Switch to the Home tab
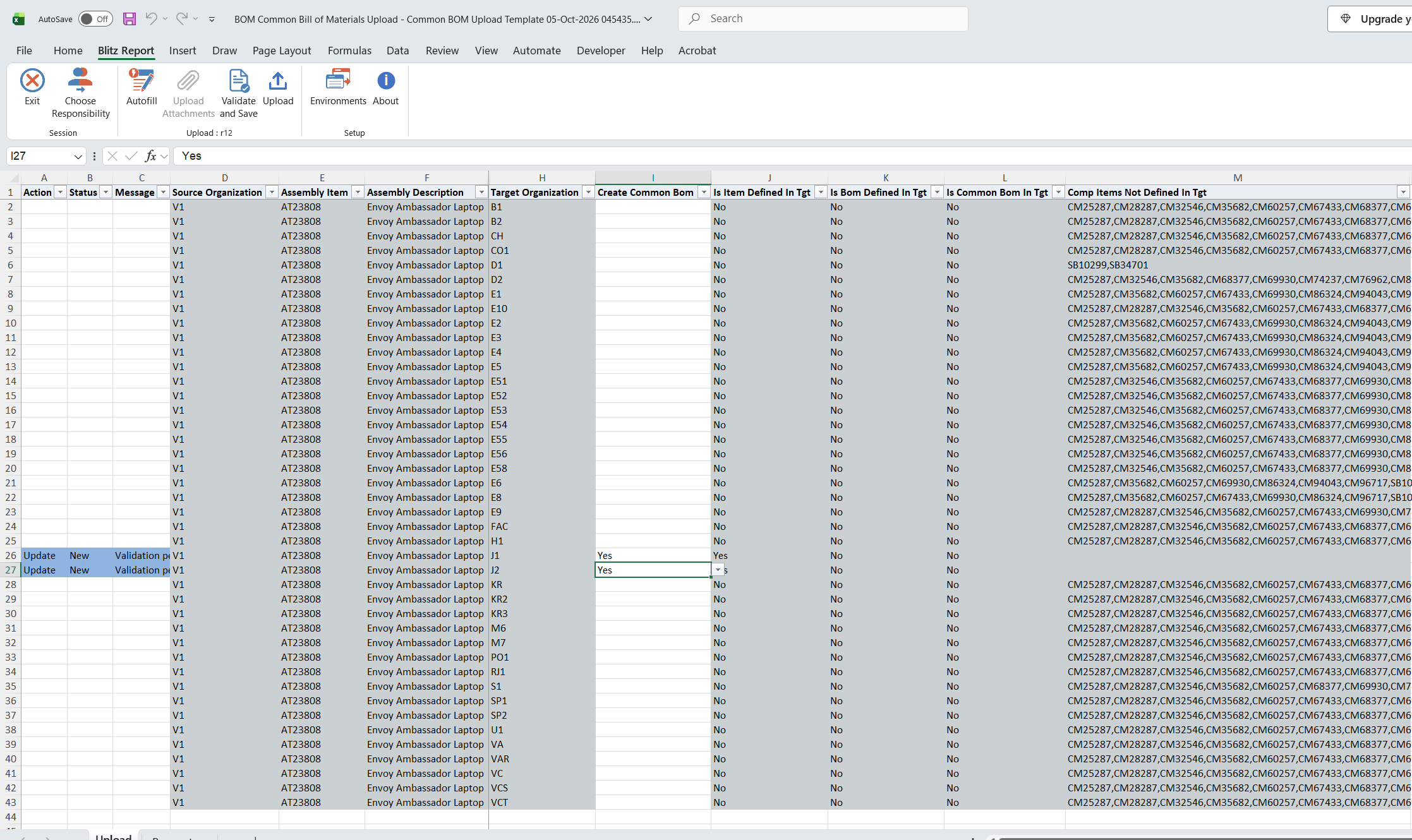This screenshot has height=840, width=1412. click(x=68, y=51)
